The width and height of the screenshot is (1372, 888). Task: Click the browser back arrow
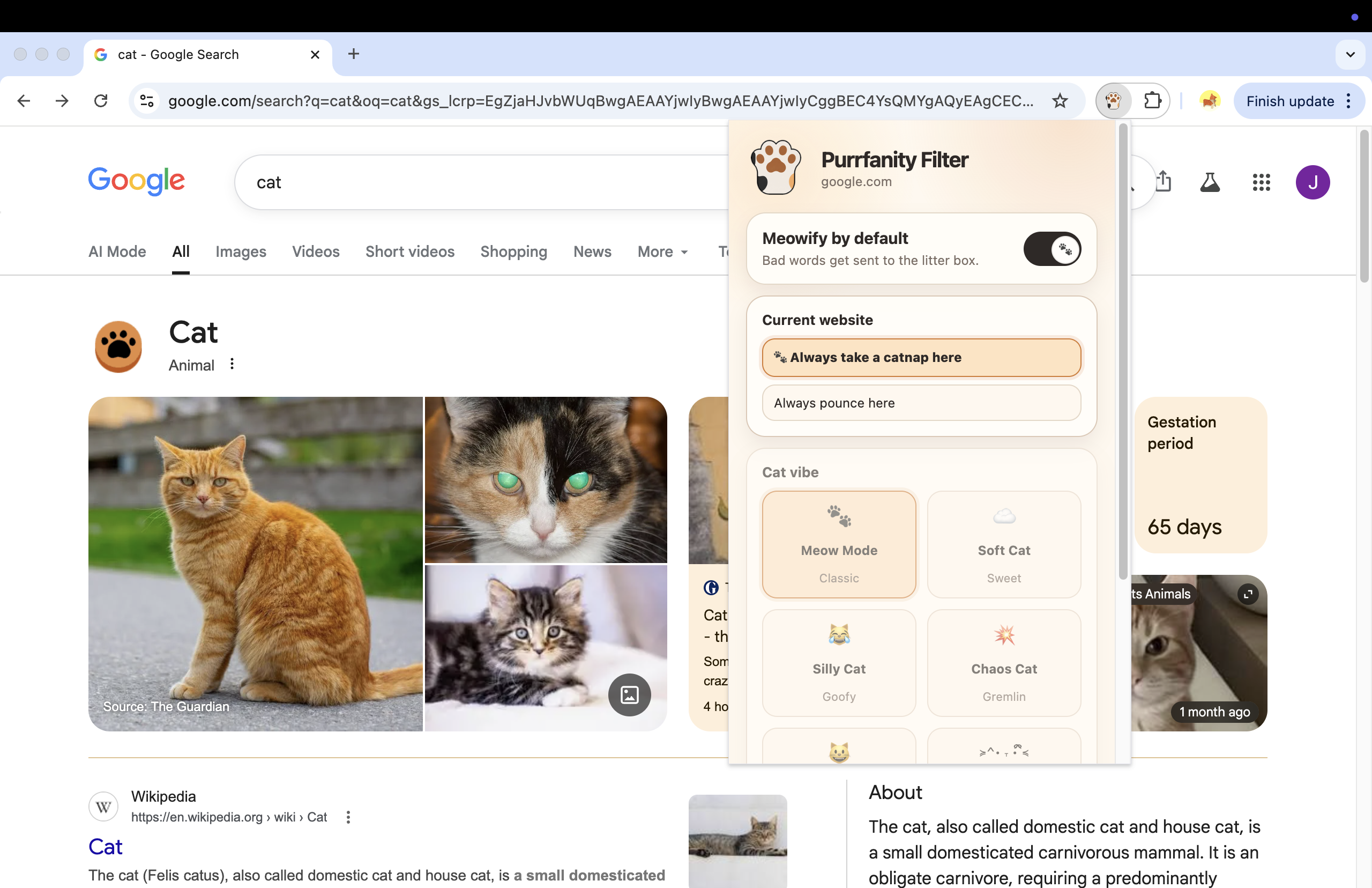coord(24,101)
